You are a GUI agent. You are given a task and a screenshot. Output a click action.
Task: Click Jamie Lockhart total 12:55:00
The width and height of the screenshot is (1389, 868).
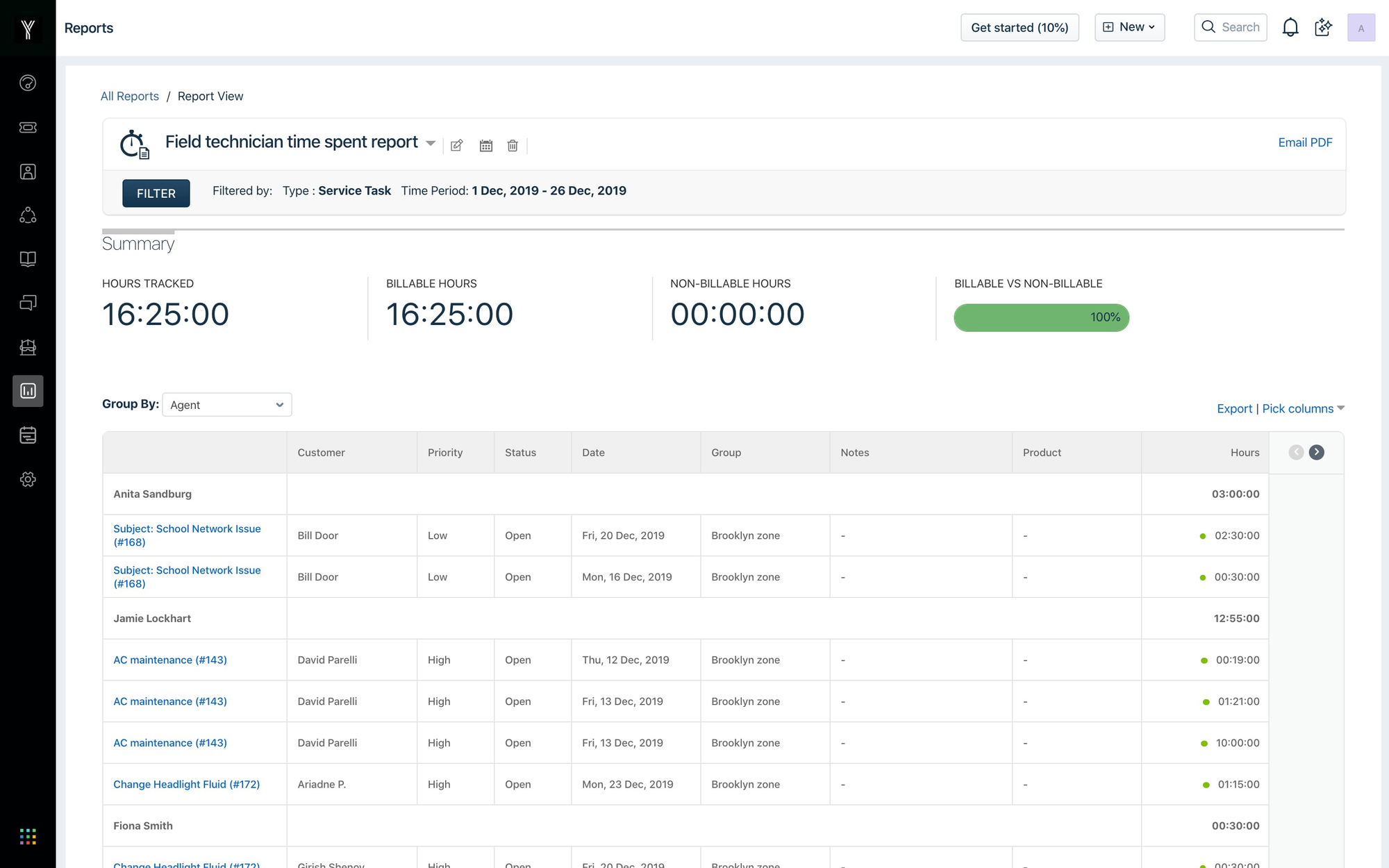click(x=1236, y=619)
